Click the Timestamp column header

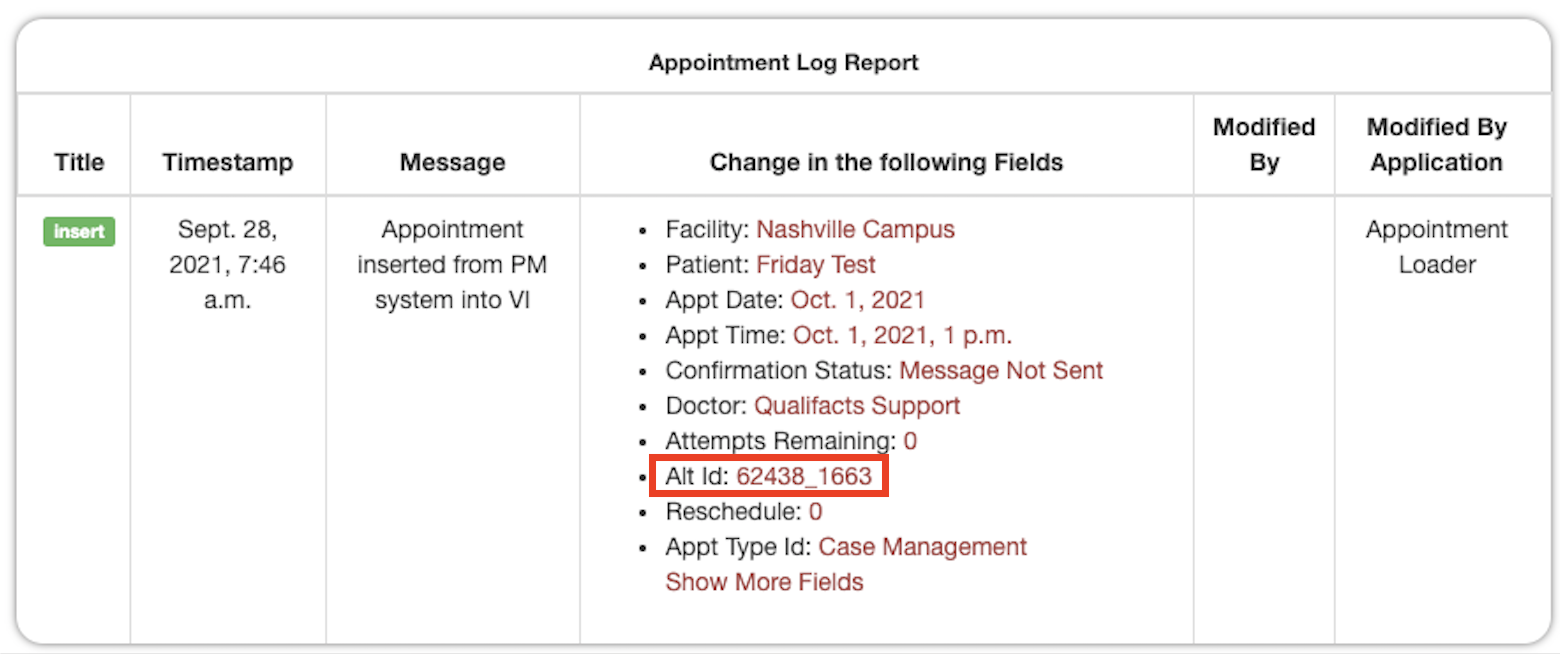228,162
